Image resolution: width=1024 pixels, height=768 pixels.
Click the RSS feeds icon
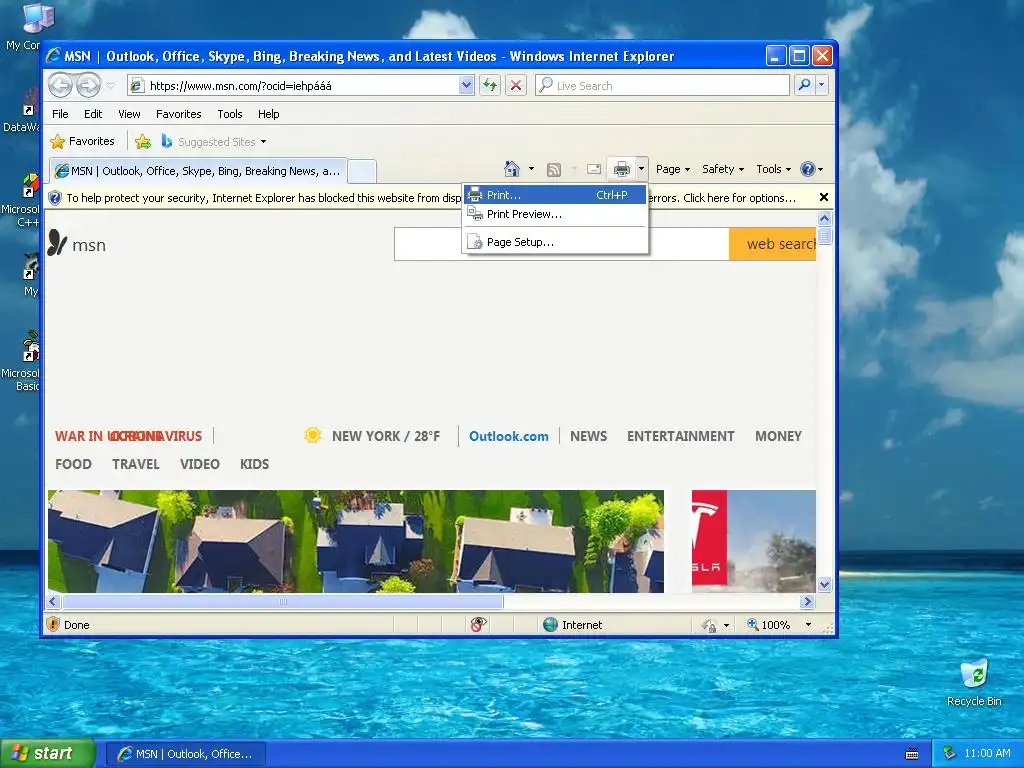554,170
